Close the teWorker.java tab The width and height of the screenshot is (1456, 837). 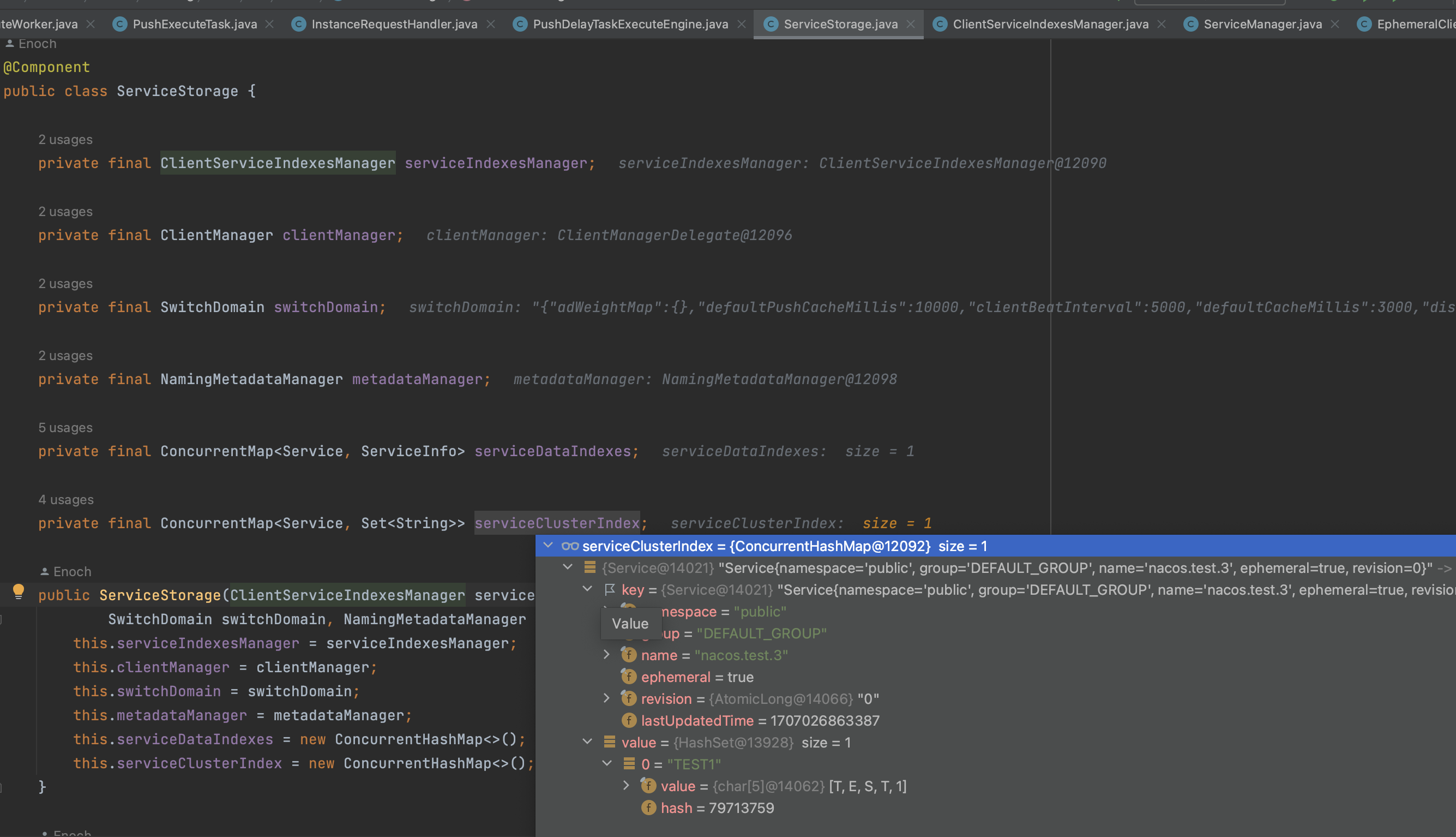pos(90,24)
